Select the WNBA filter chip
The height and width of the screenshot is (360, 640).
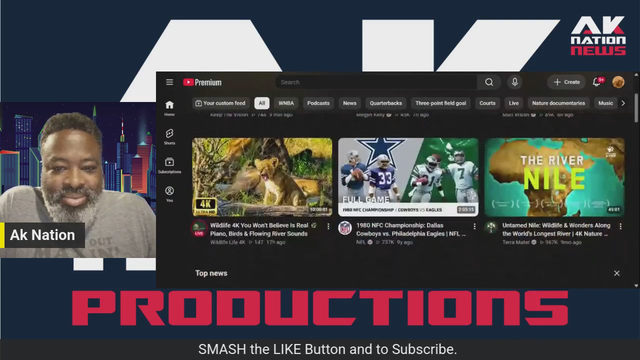pyautogui.click(x=286, y=103)
